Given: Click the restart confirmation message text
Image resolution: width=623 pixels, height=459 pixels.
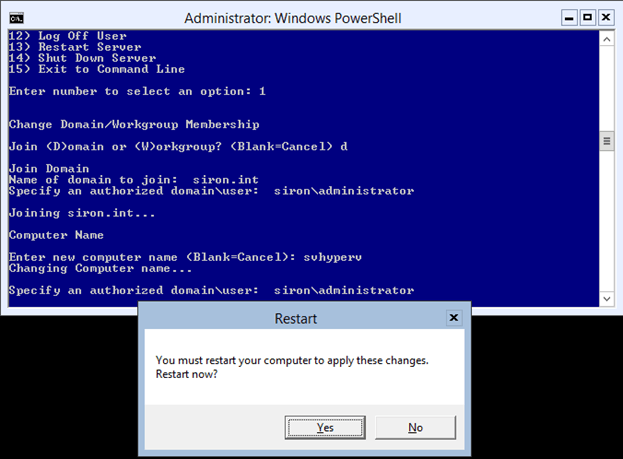Looking at the screenshot, I should (x=293, y=367).
